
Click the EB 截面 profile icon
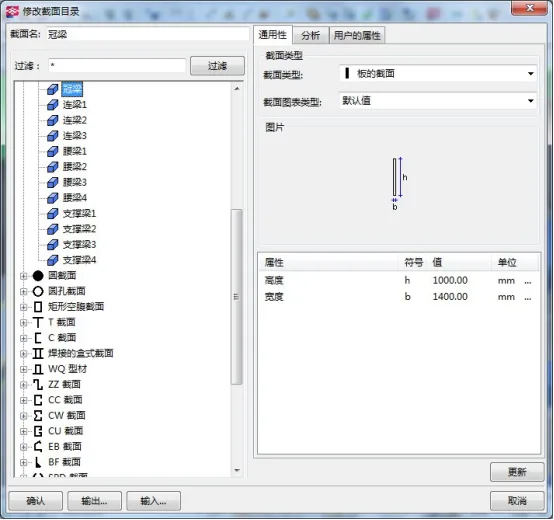(38, 447)
